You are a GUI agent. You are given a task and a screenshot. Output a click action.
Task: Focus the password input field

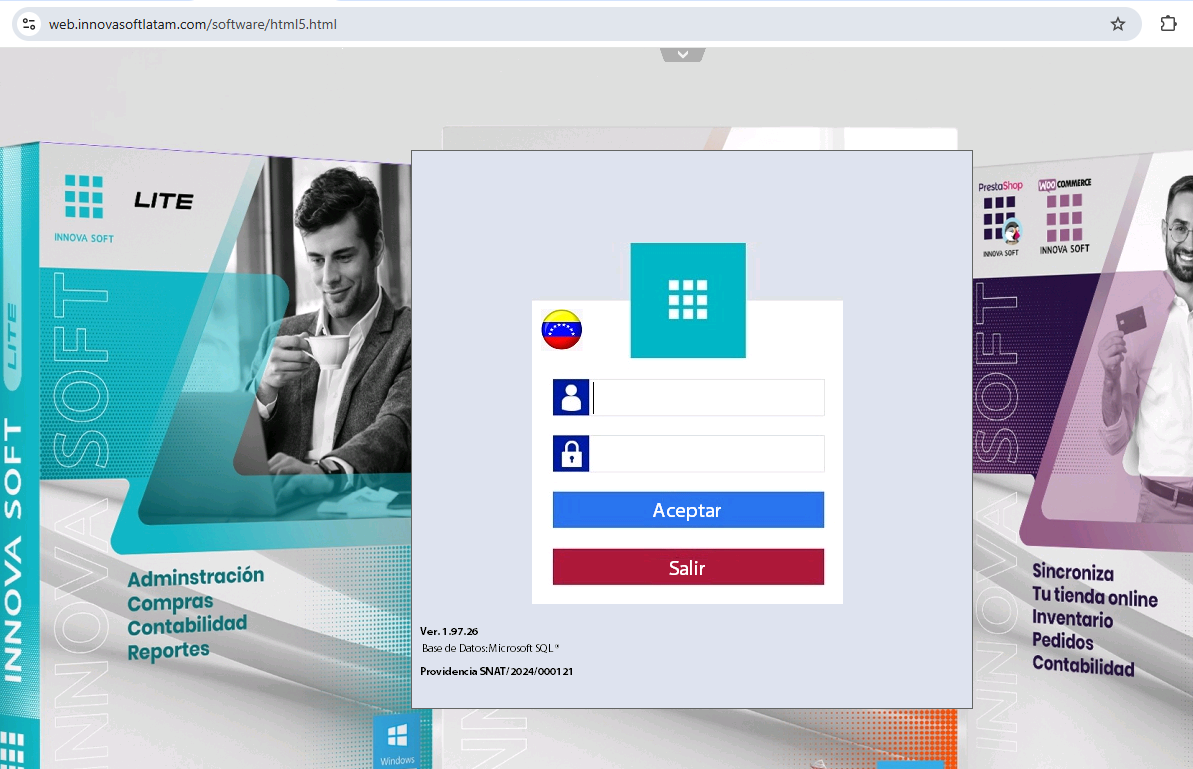(708, 454)
